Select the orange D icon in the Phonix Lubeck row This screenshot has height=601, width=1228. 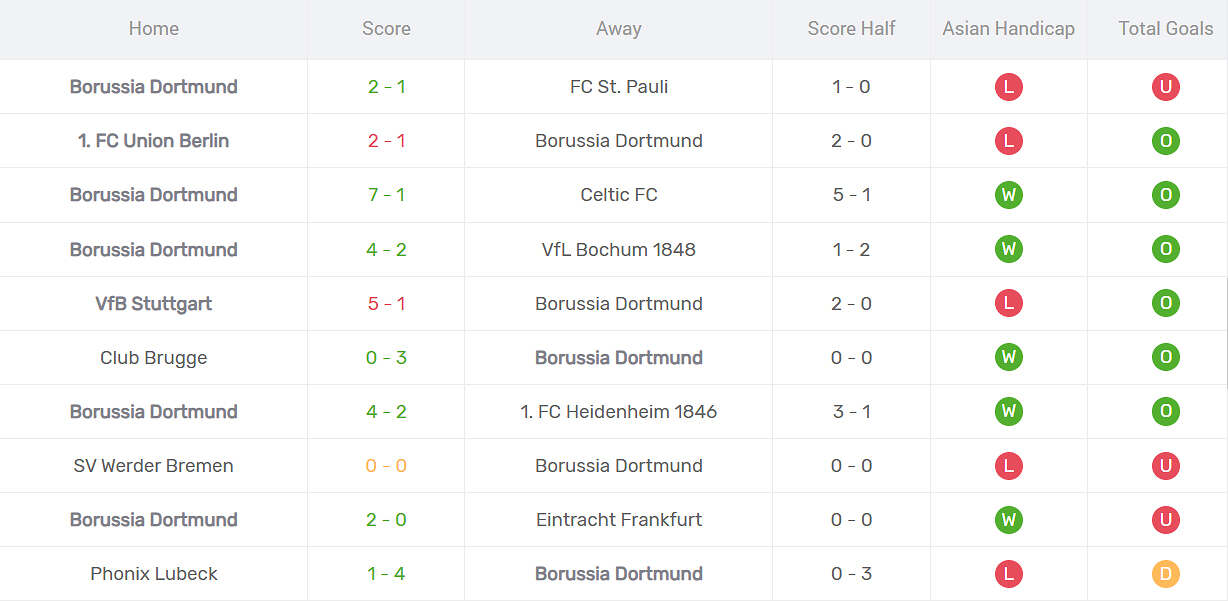point(1165,573)
